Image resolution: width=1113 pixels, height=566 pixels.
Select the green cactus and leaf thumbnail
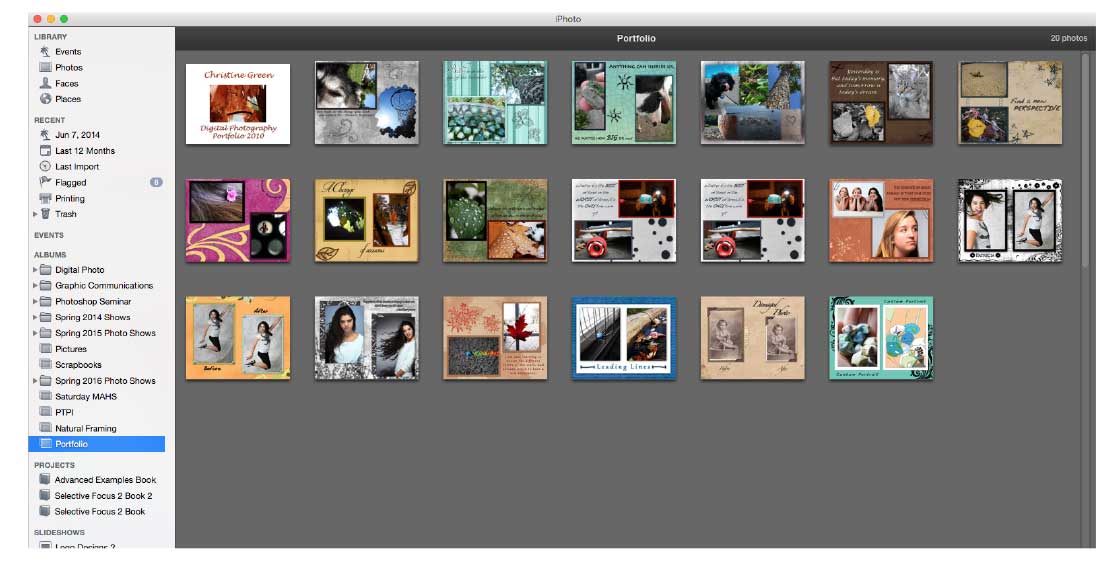point(495,221)
